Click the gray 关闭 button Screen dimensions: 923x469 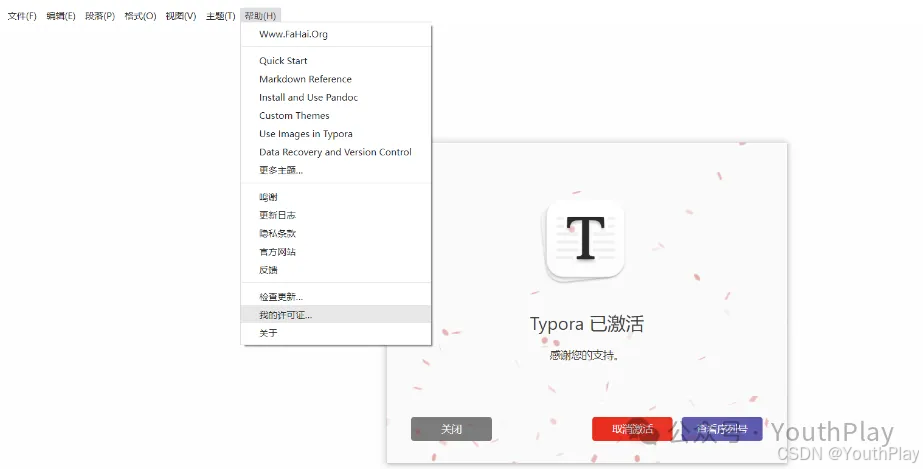click(x=451, y=429)
